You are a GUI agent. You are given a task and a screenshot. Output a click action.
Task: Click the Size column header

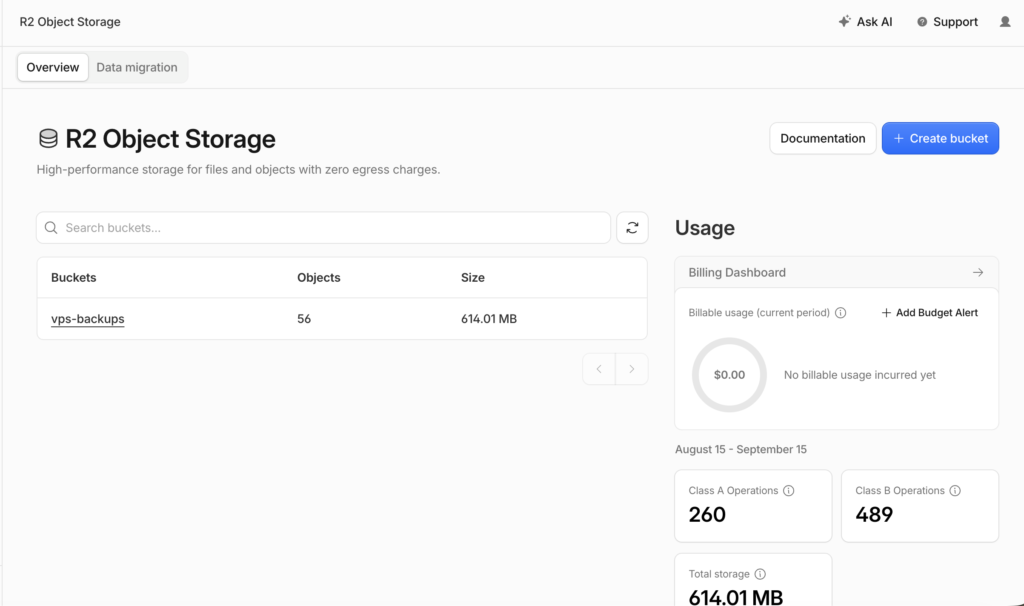pos(473,278)
